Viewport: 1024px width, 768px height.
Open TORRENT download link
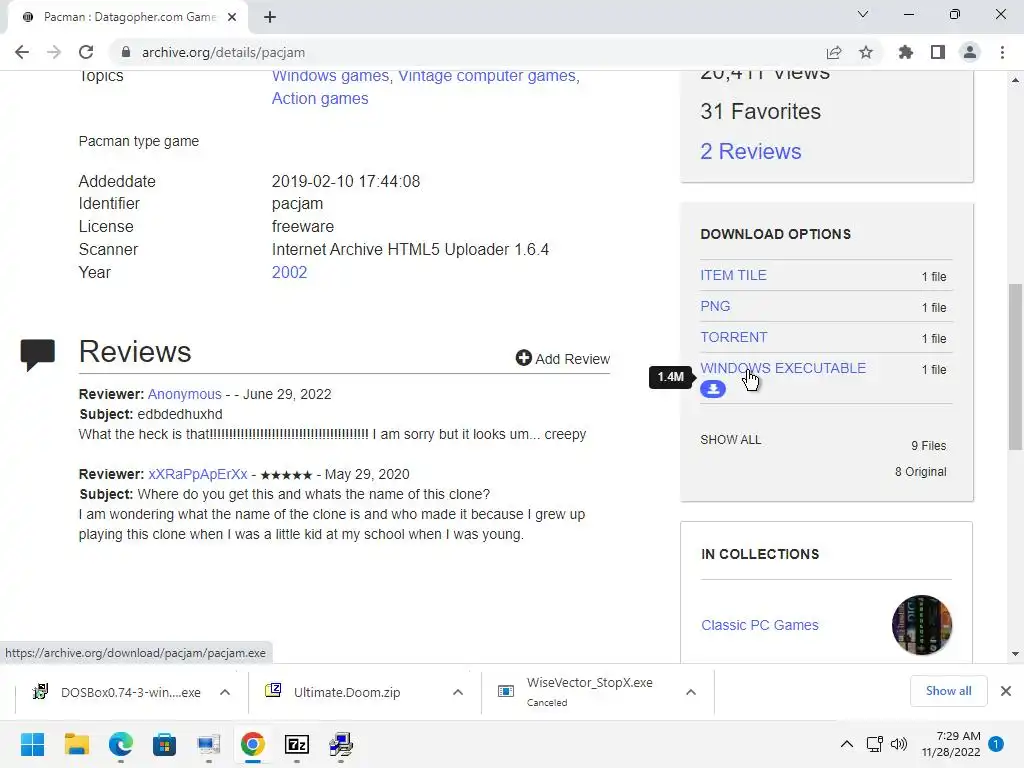pos(733,338)
